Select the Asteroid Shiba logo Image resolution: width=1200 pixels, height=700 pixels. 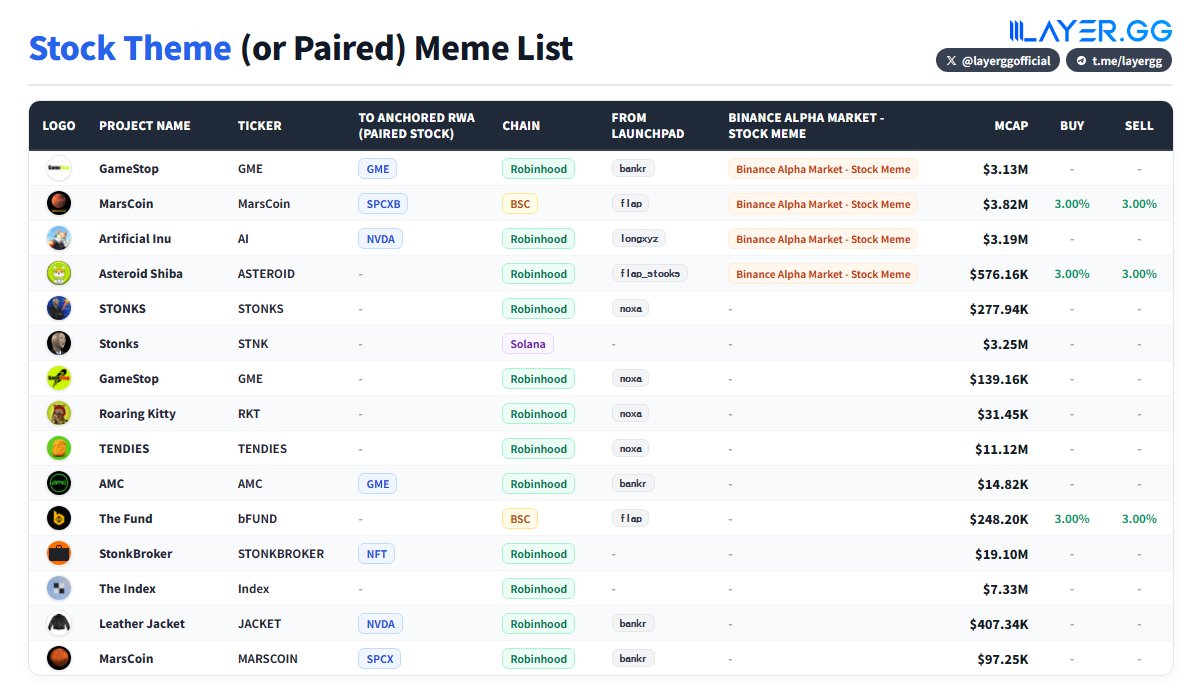pyautogui.click(x=59, y=274)
